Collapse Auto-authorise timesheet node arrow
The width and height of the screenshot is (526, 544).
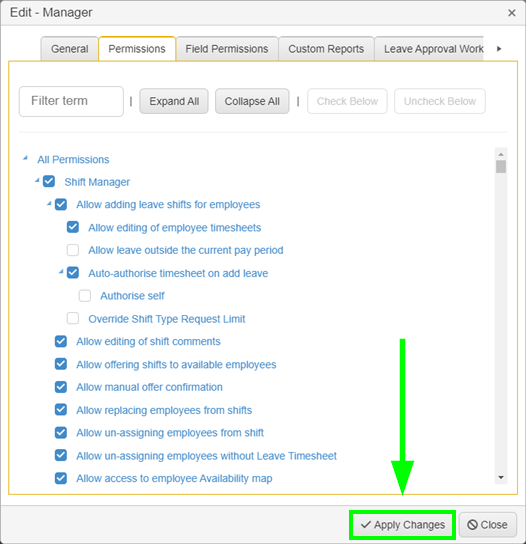pyautogui.click(x=61, y=272)
